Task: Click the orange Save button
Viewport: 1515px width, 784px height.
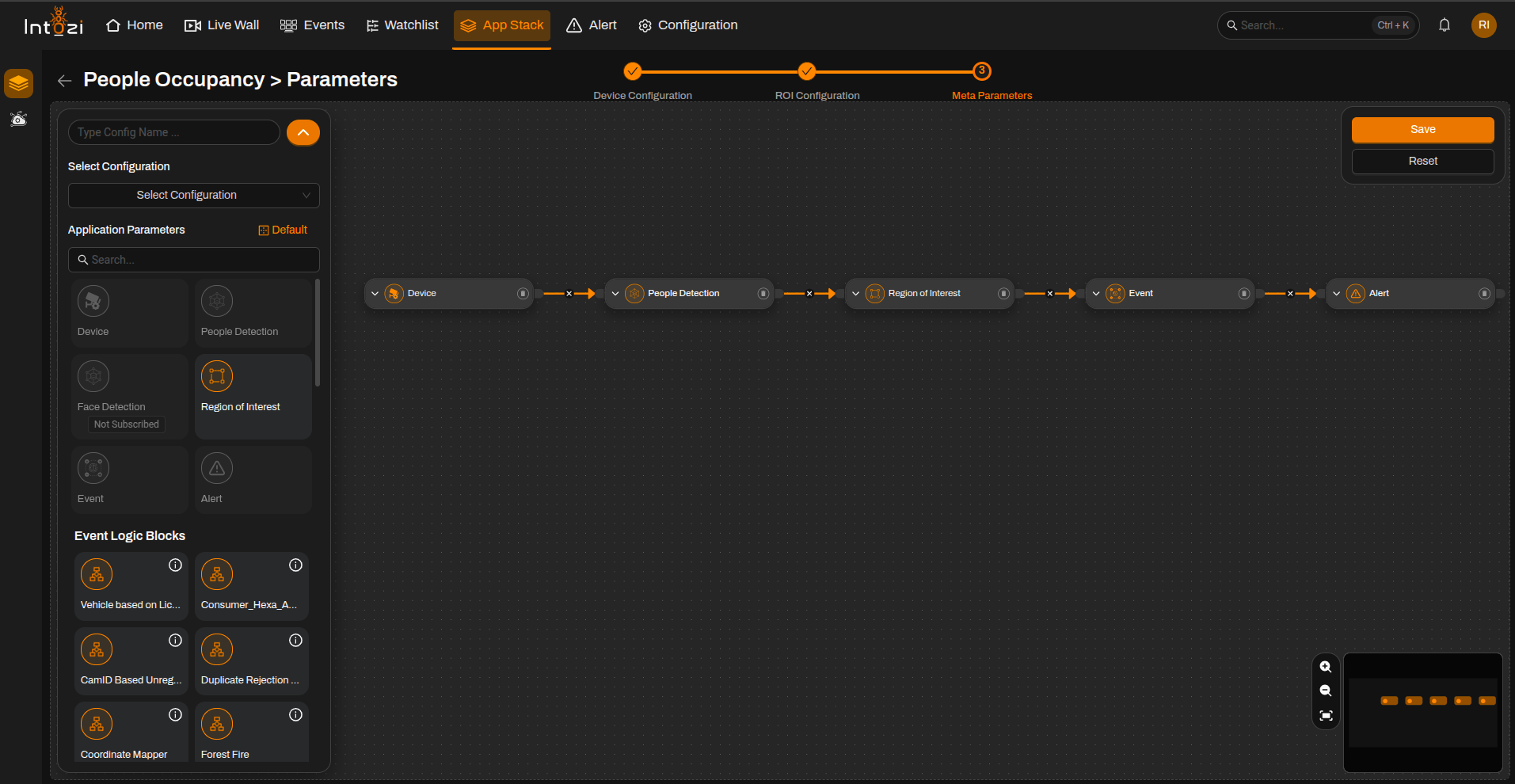Action: pos(1423,130)
